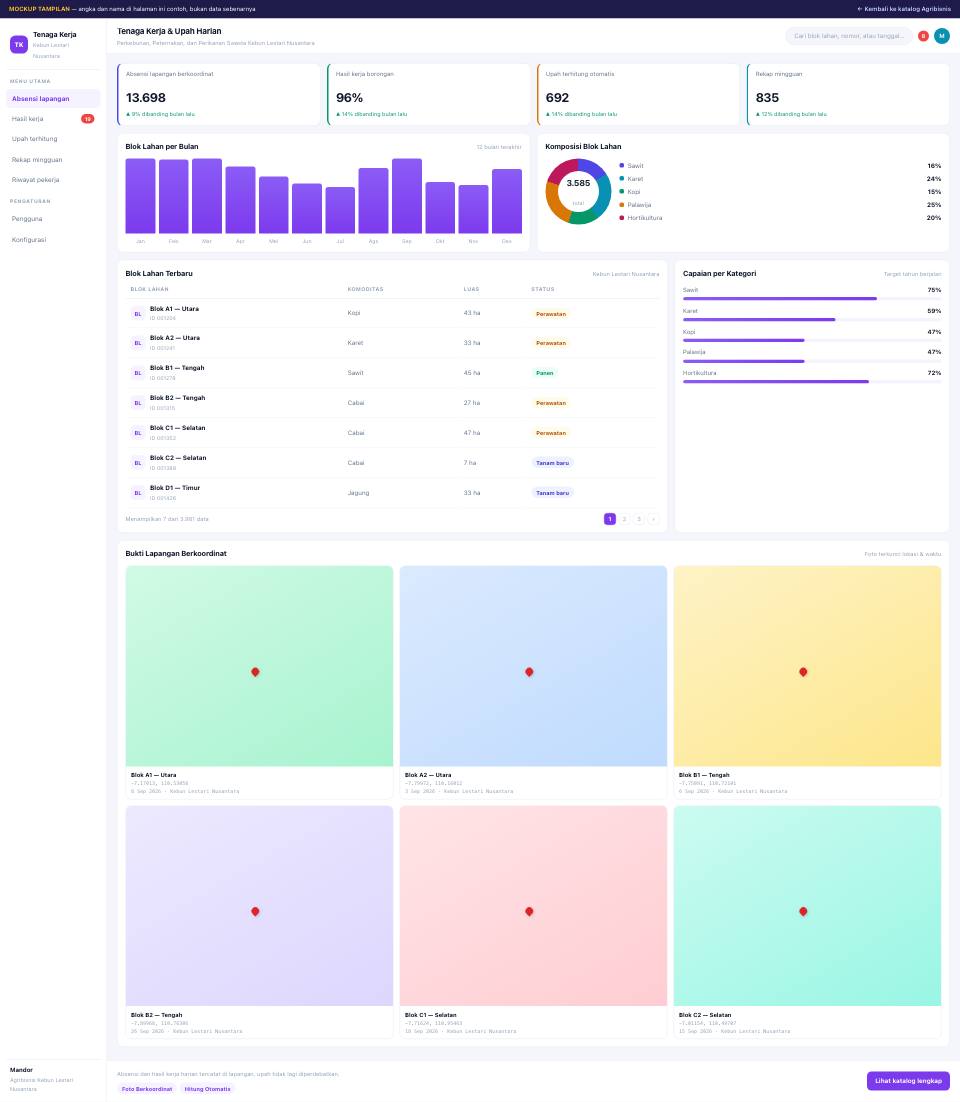The width and height of the screenshot is (960, 1102).
Task: Open Hasil kerja menu item
Action: point(53,119)
